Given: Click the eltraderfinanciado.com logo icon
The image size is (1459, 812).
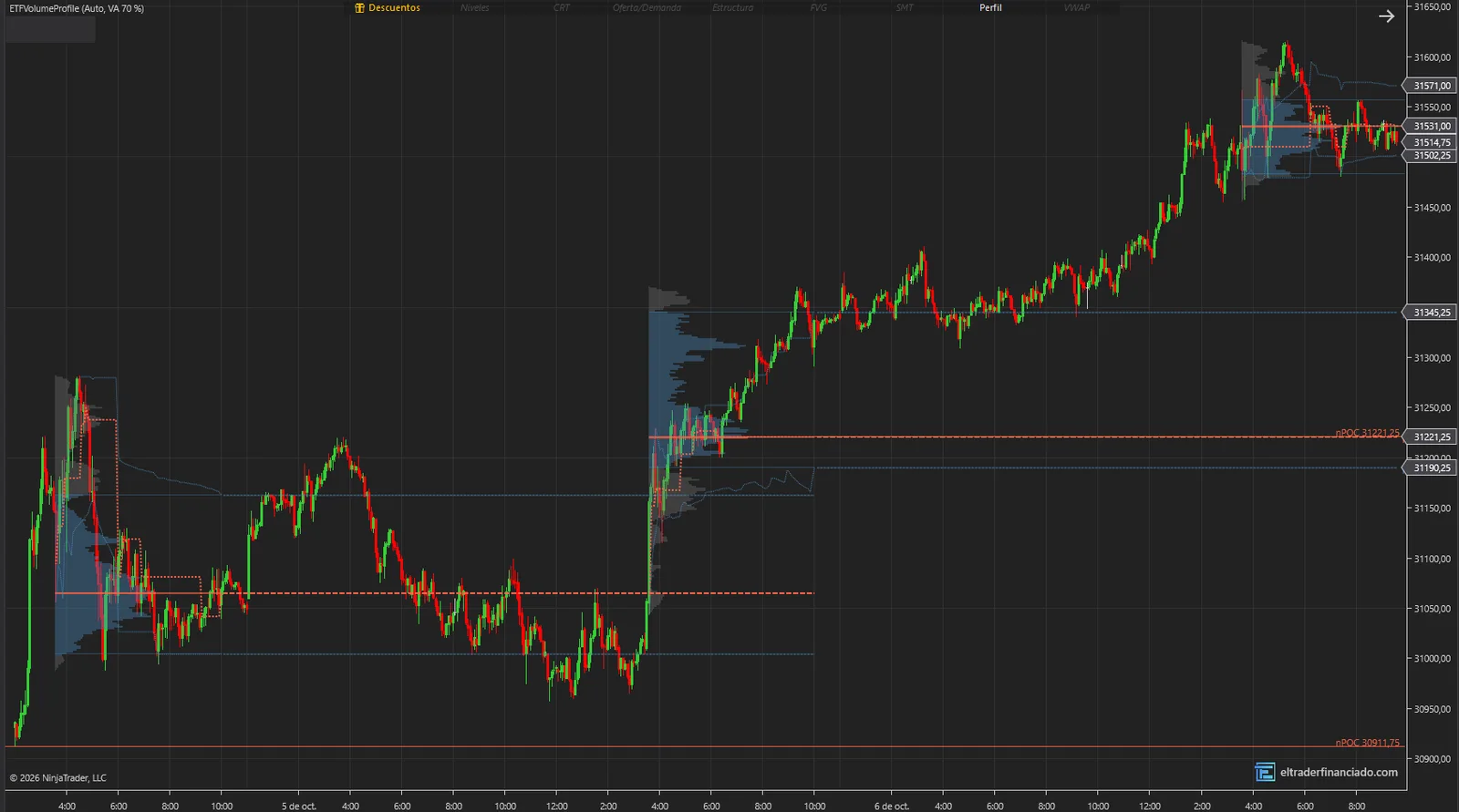Looking at the screenshot, I should coord(1265,772).
